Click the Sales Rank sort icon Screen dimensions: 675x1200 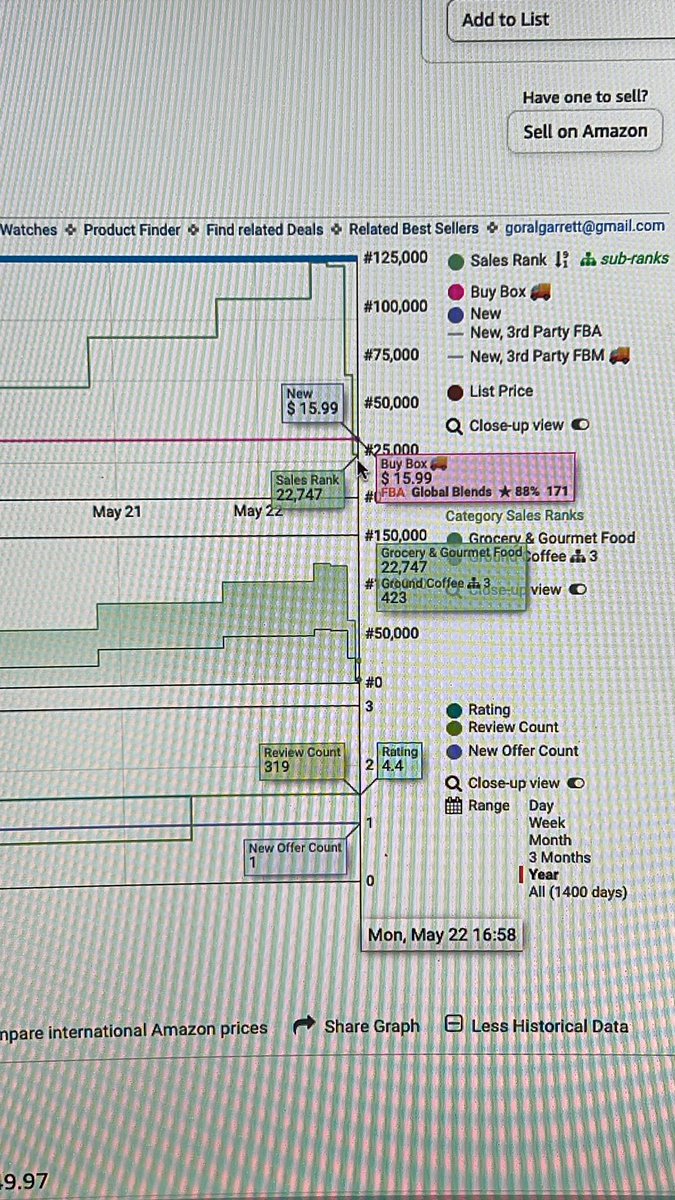point(561,260)
